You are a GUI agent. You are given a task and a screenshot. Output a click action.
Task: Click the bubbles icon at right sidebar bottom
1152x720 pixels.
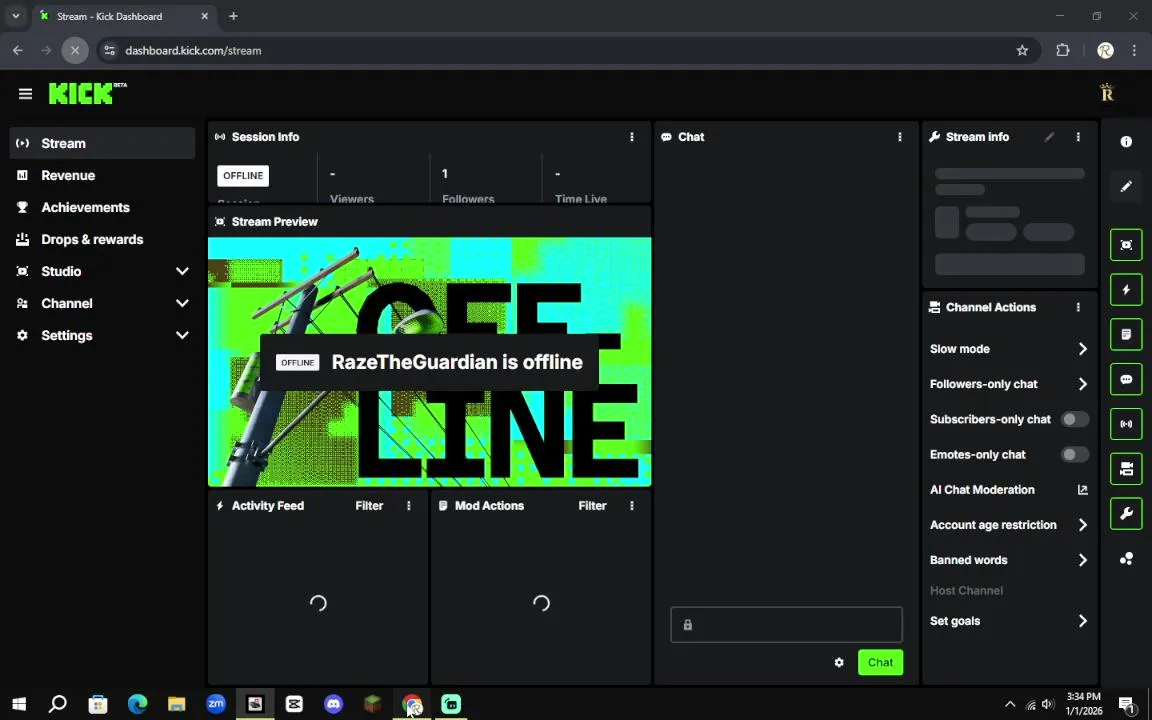point(1126,559)
